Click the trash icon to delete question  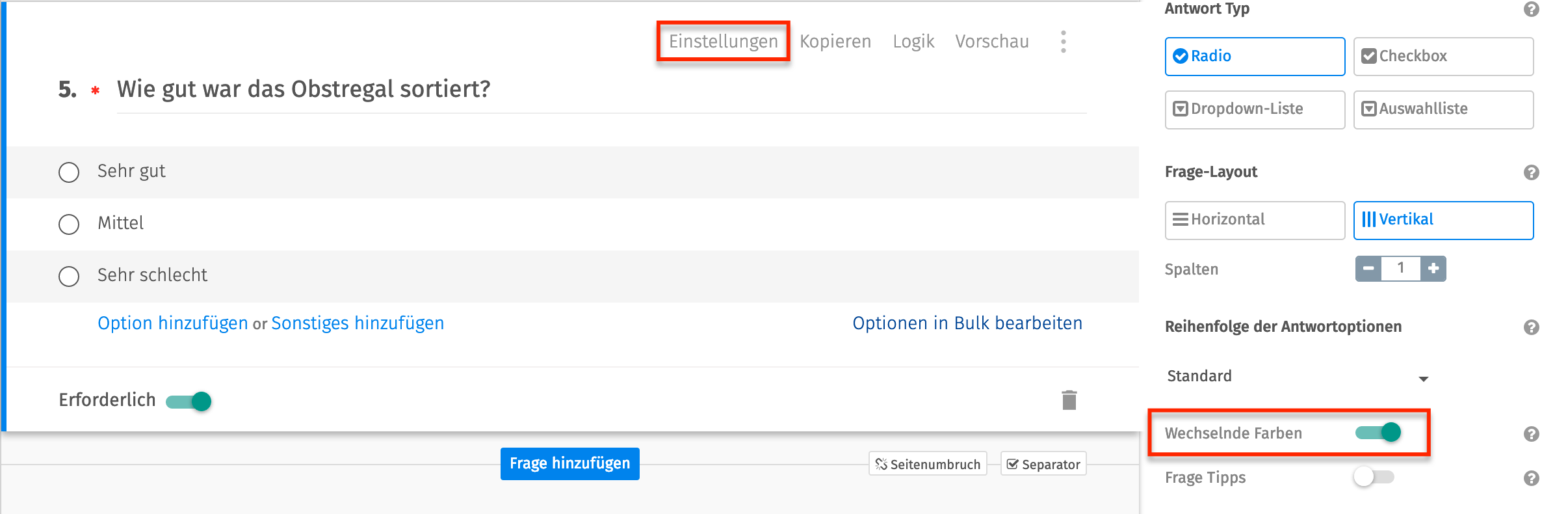[x=1069, y=400]
